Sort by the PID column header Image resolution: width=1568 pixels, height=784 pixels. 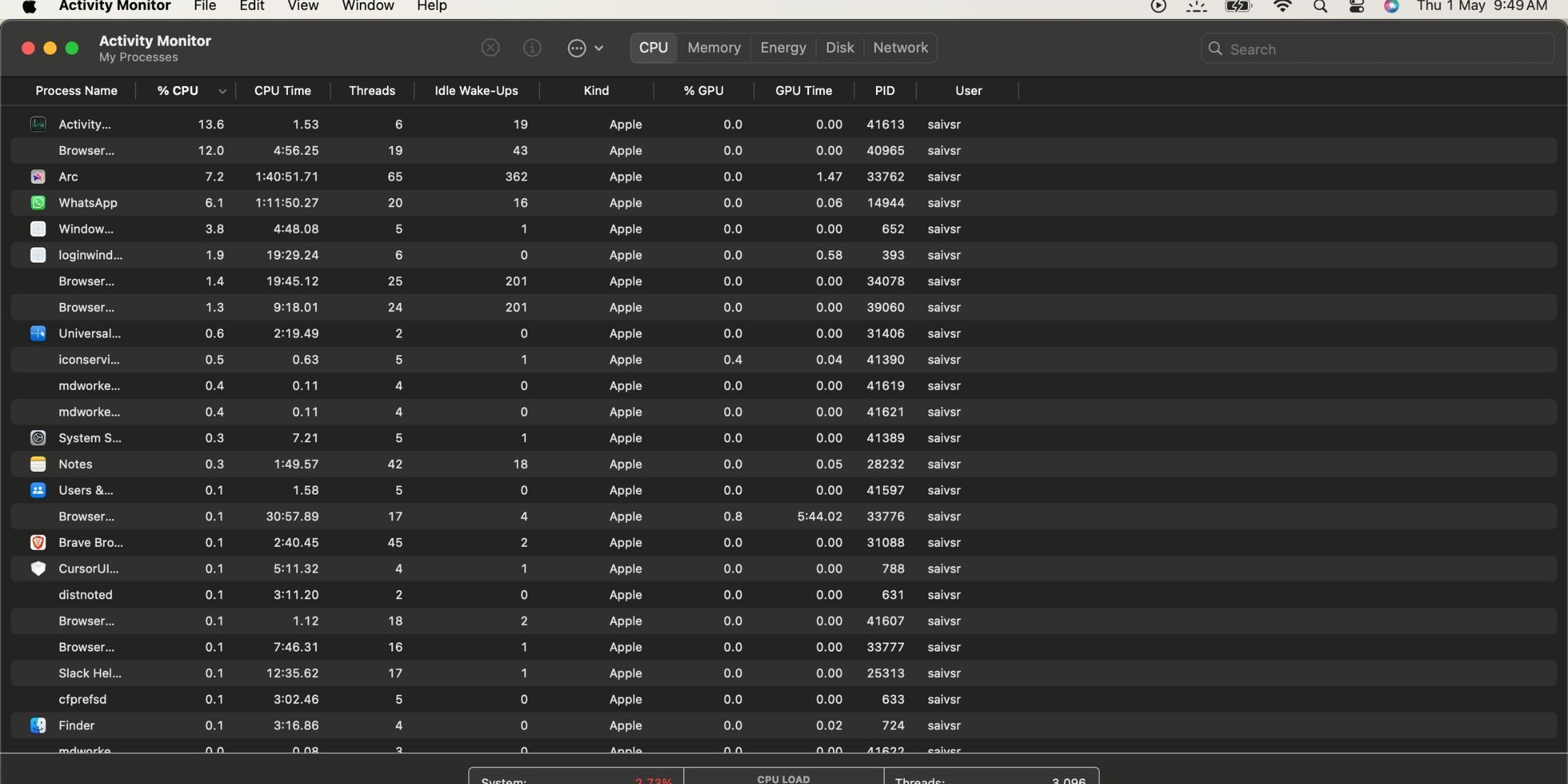tap(884, 91)
